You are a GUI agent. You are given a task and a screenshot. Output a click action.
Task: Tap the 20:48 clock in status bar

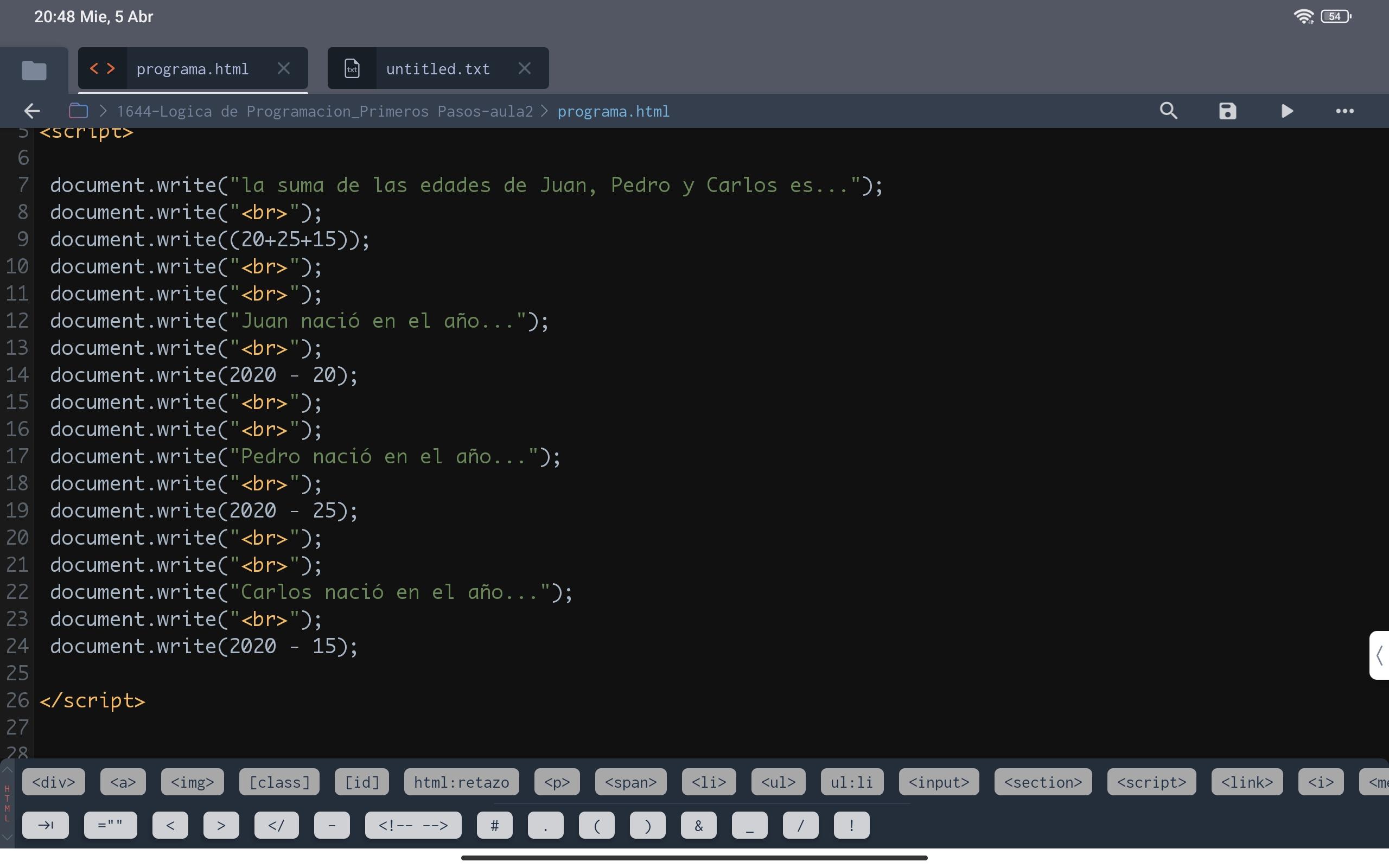click(54, 17)
